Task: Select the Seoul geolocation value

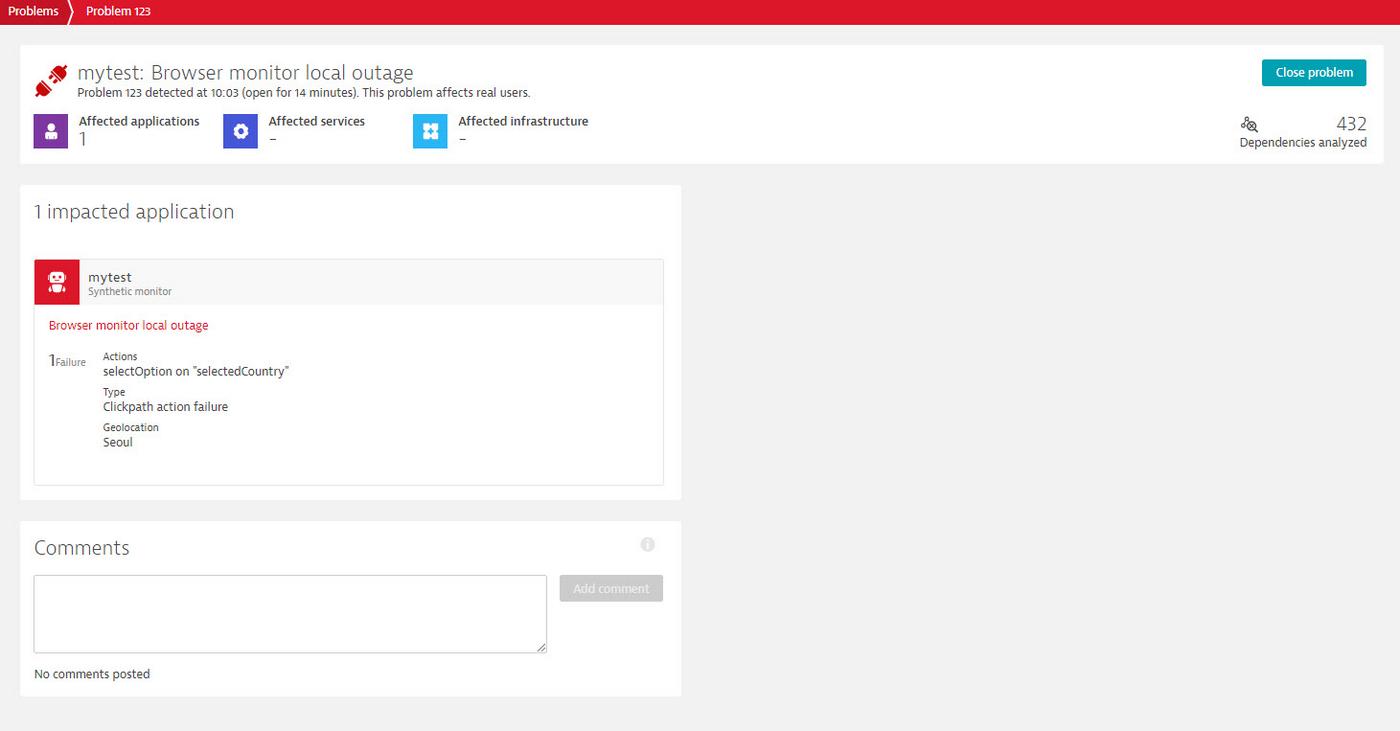Action: coord(117,442)
